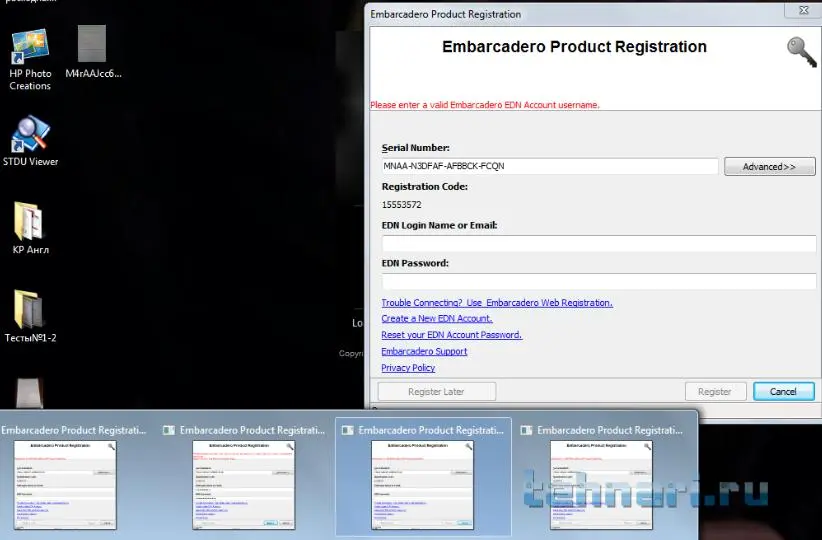Select second taskbar preview thumbnail of registration
Screen dimensions: 822x540
click(244, 484)
